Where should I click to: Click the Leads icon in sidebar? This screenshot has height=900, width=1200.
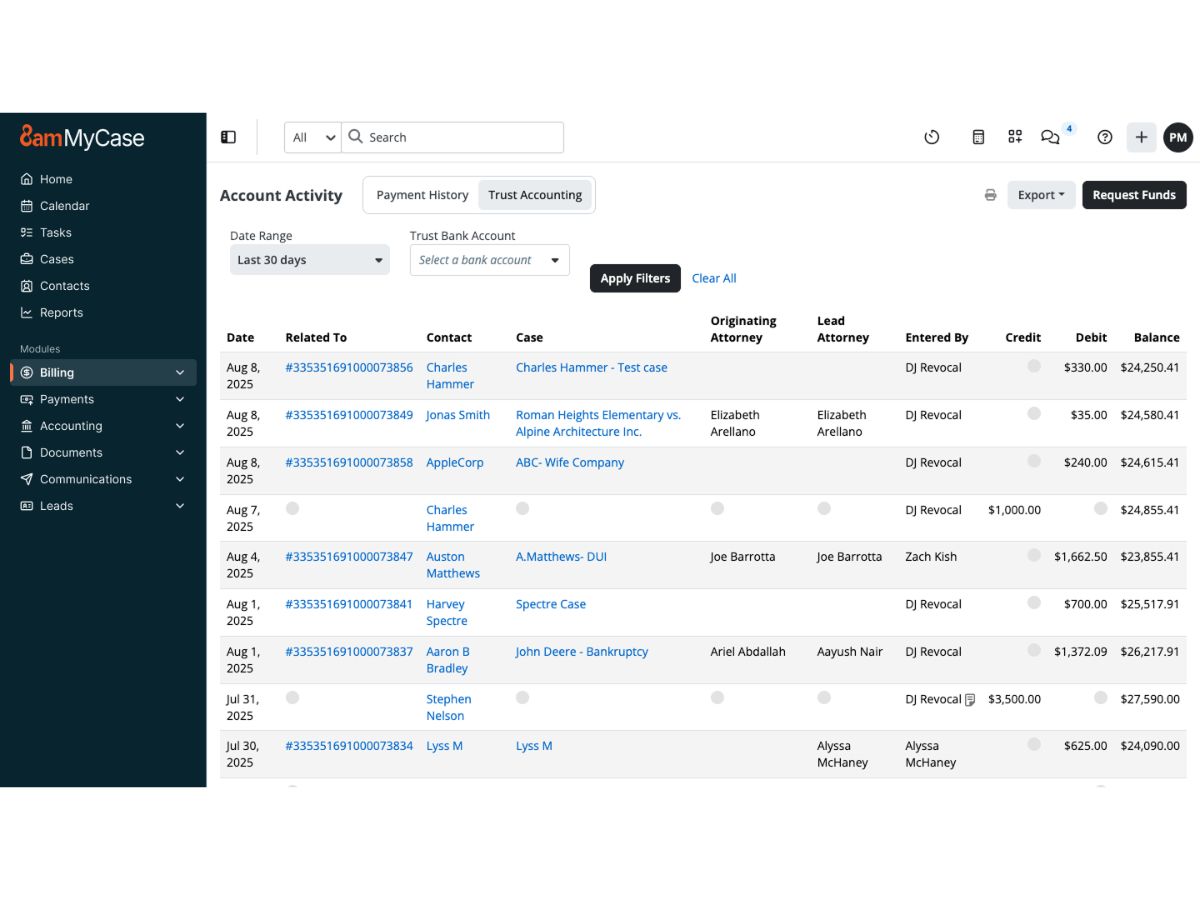pos(27,506)
